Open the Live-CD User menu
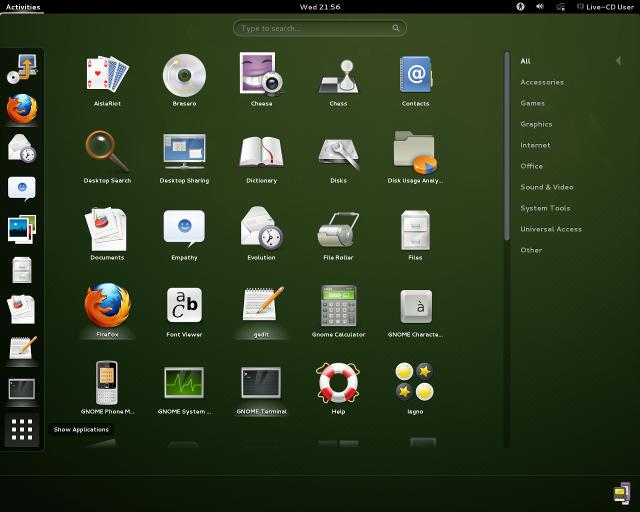Viewport: 640px width, 512px height. (605, 7)
